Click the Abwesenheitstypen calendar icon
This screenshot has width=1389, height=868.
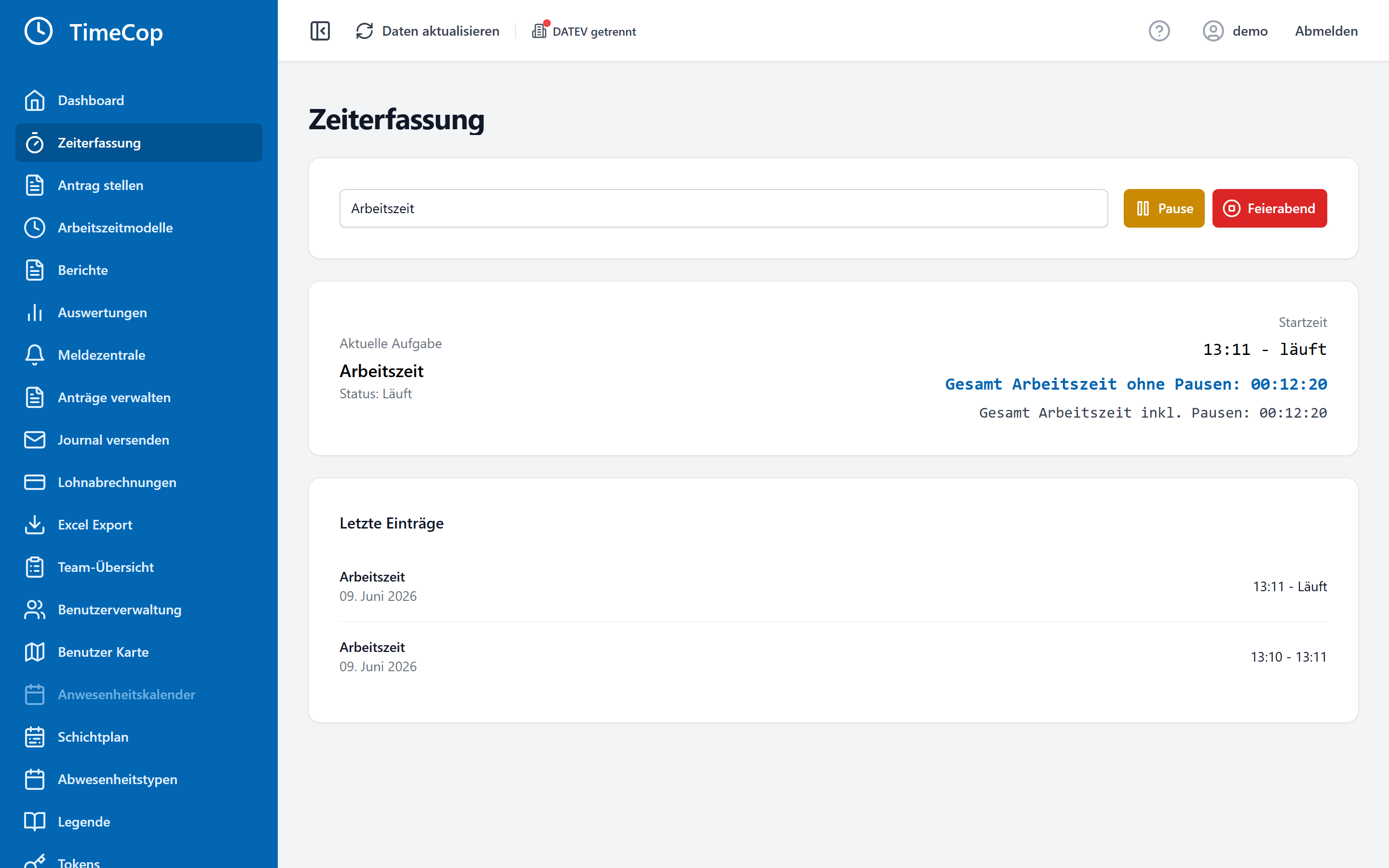click(34, 780)
